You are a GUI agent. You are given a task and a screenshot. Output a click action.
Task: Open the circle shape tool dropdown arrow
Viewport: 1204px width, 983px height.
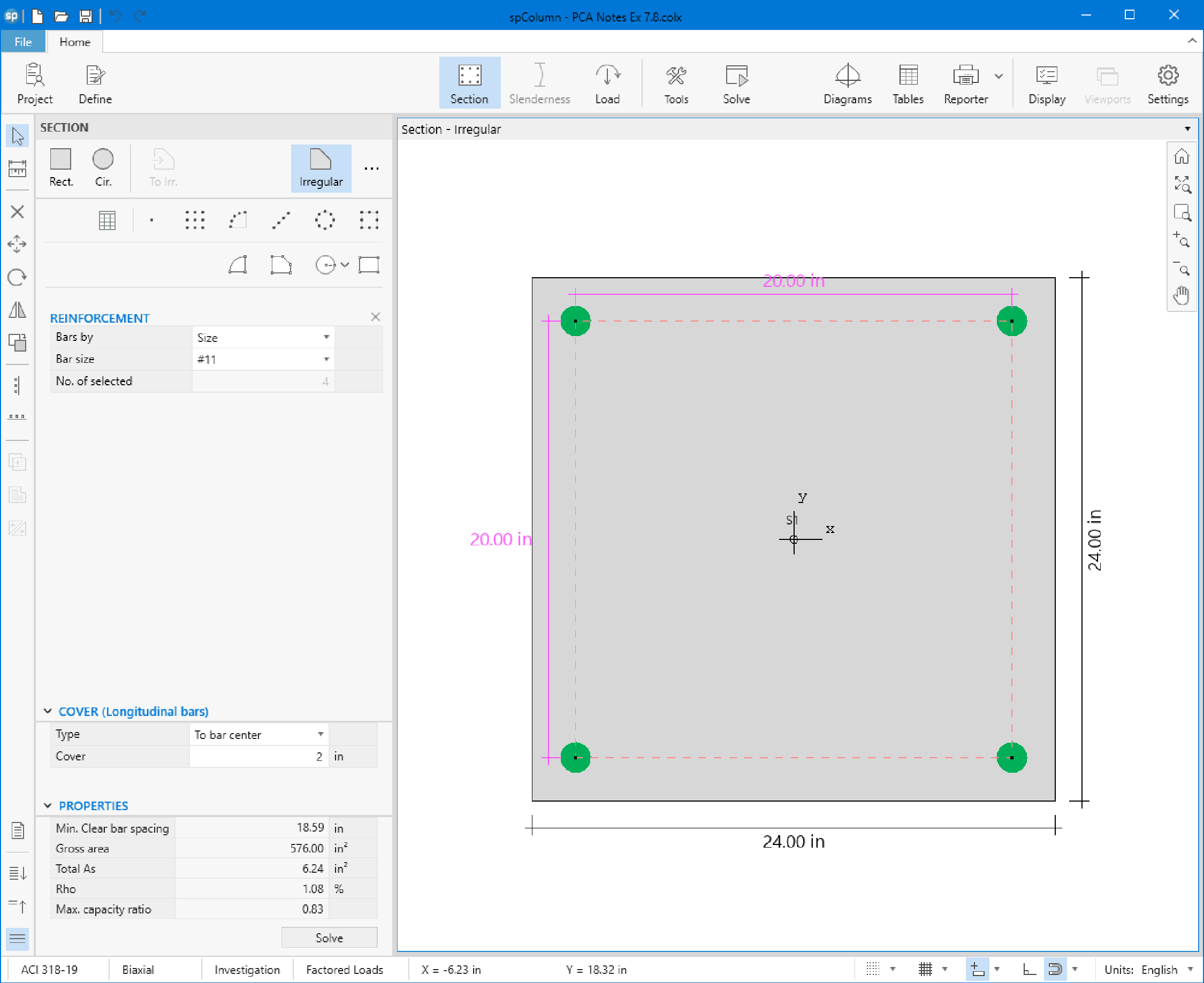click(x=345, y=264)
